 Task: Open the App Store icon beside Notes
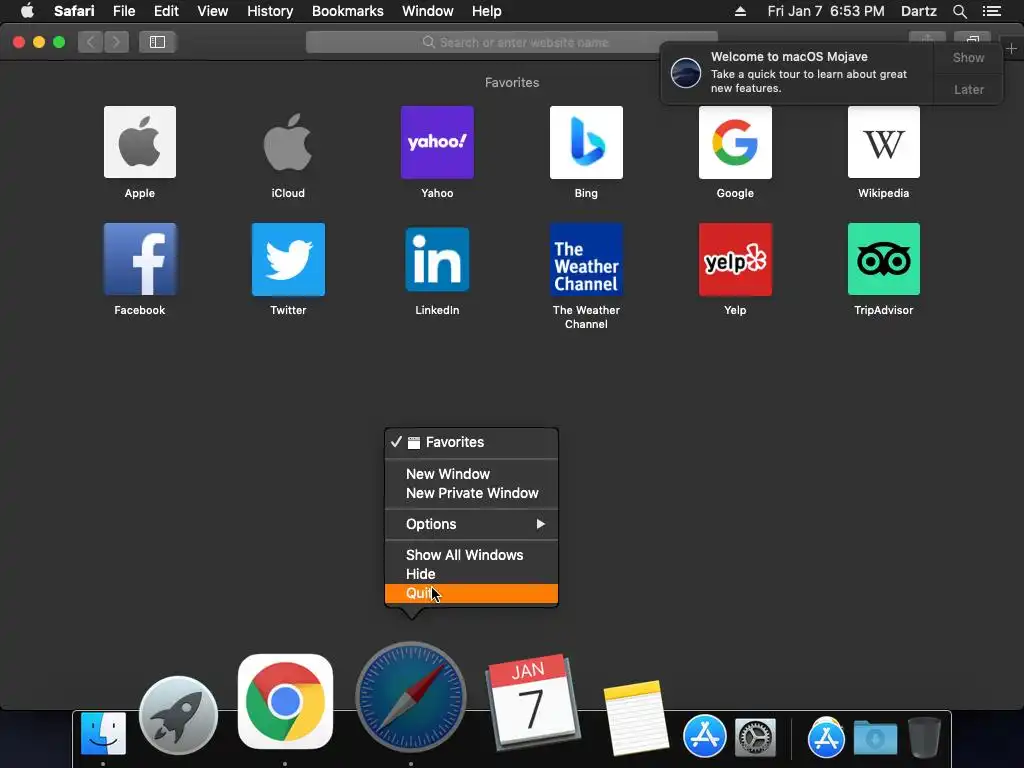coord(705,735)
